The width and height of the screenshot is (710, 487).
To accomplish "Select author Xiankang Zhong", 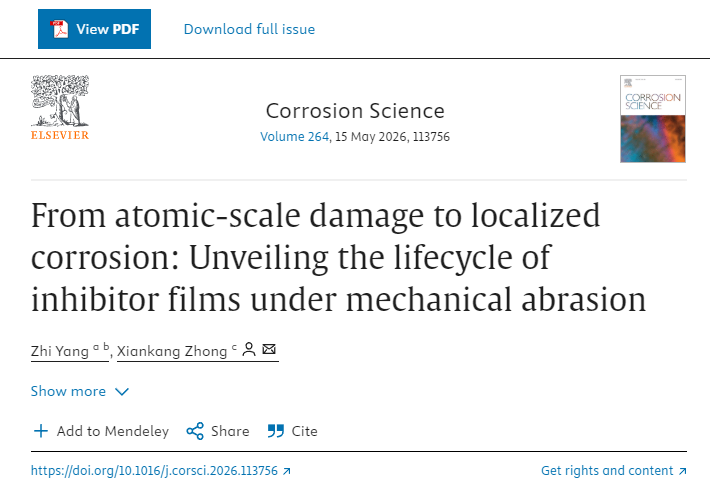I will pyautogui.click(x=171, y=351).
